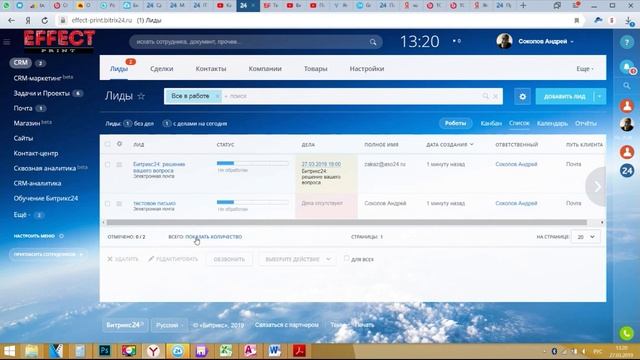Add Leads page to favorites star
The height and width of the screenshot is (360, 640).
point(141,96)
